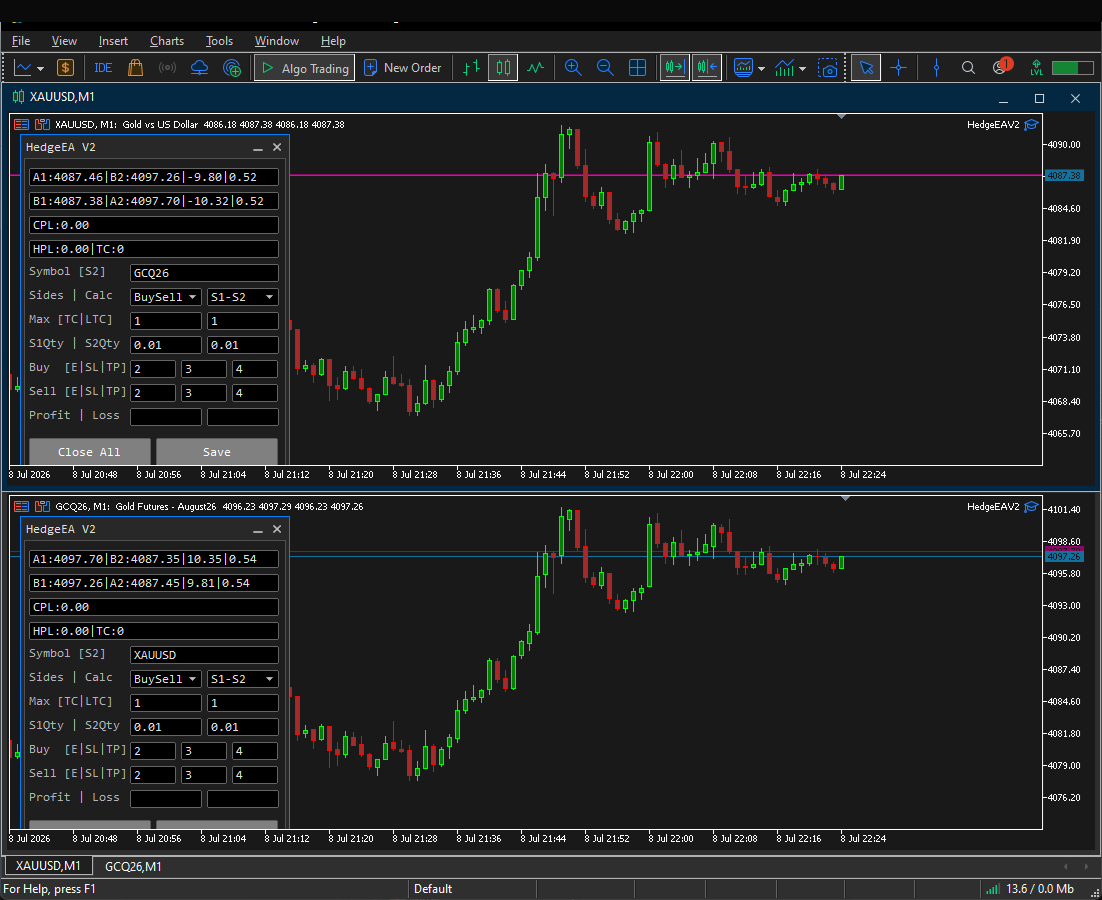Click the Default profile in status bar
This screenshot has width=1102, height=900.
433,889
